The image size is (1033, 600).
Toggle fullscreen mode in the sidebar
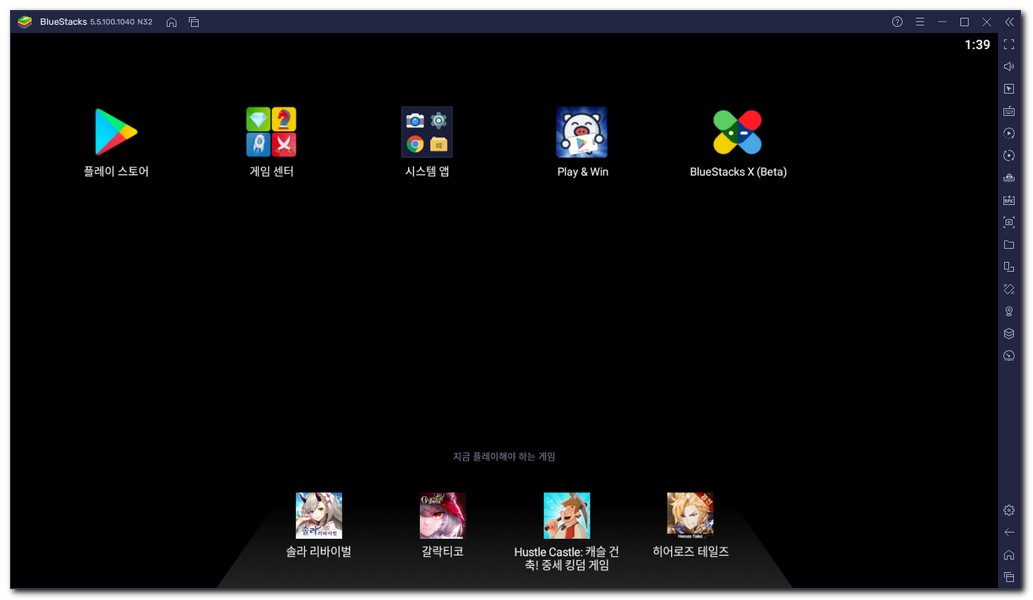pyautogui.click(x=1009, y=45)
